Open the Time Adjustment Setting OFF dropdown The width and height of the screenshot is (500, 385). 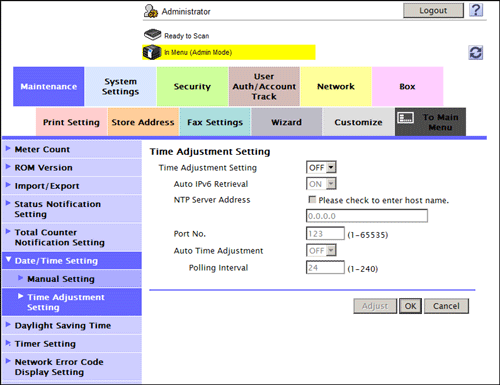tap(321, 167)
